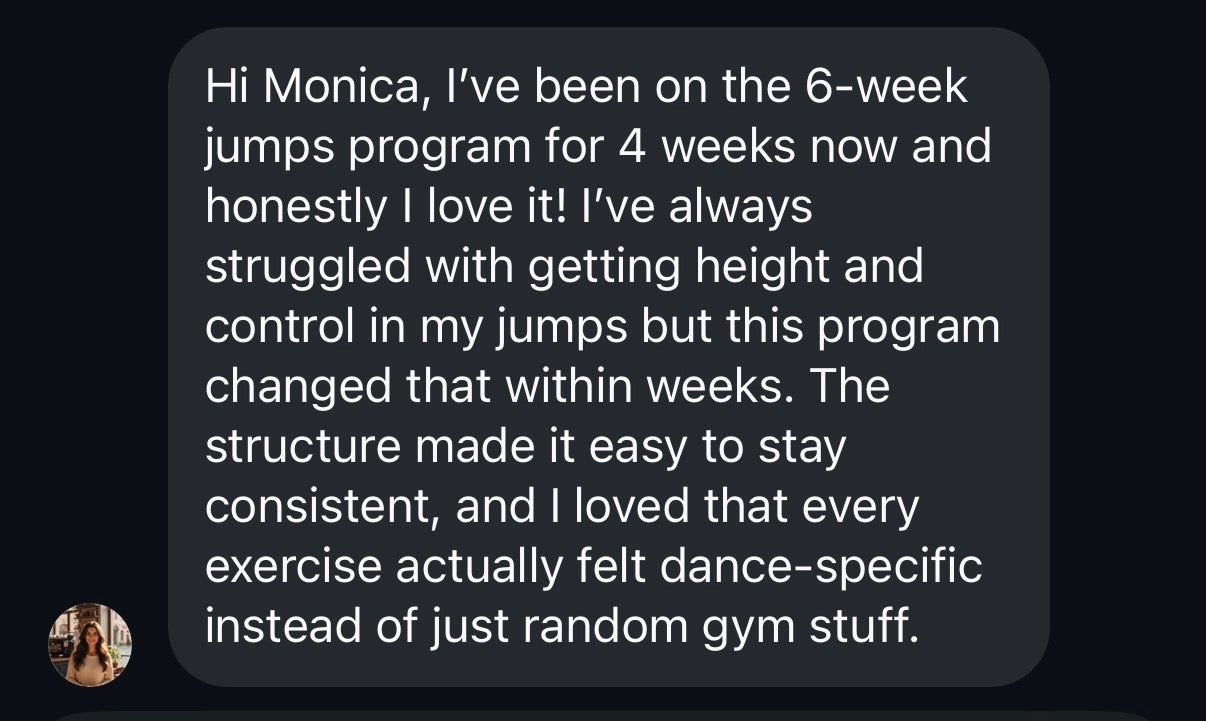The height and width of the screenshot is (721, 1206).
Task: Click the word "consistent" in the message
Action: tap(324, 507)
